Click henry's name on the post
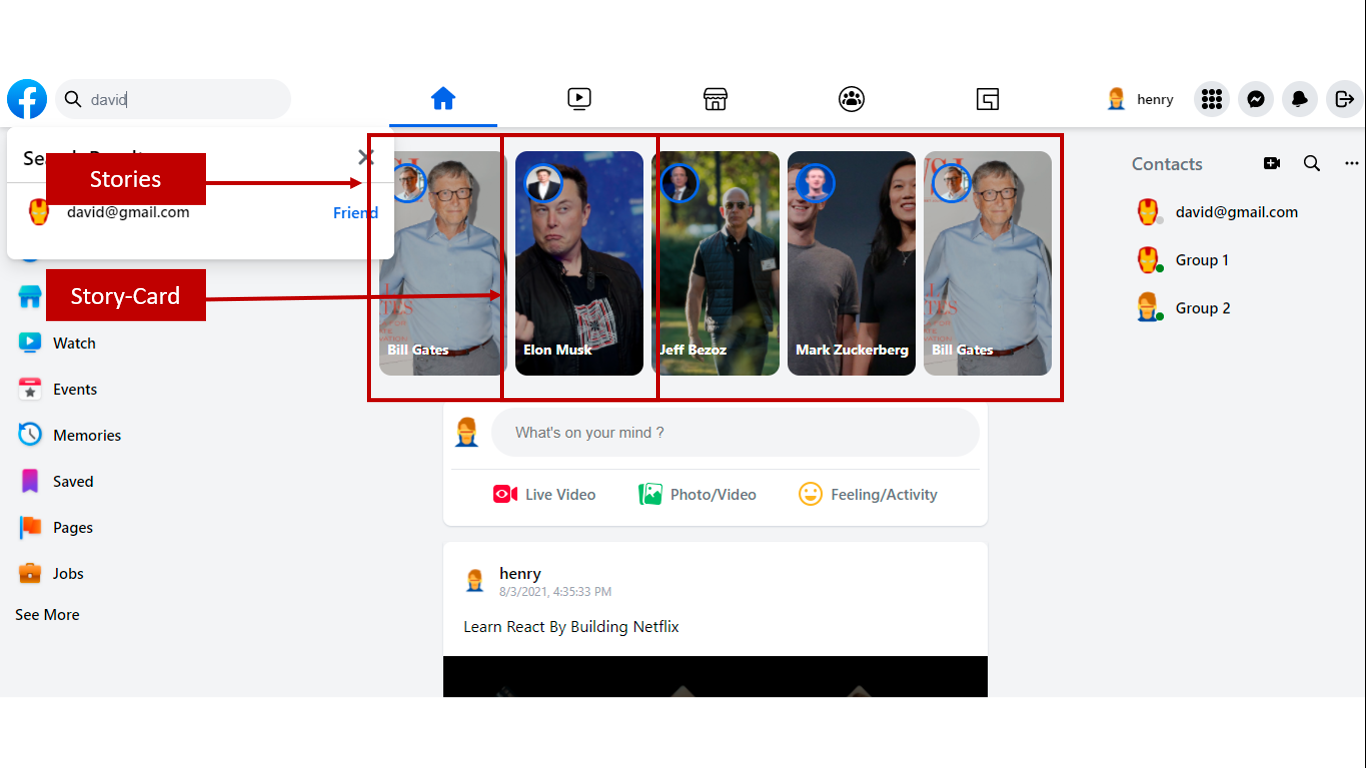 click(520, 574)
